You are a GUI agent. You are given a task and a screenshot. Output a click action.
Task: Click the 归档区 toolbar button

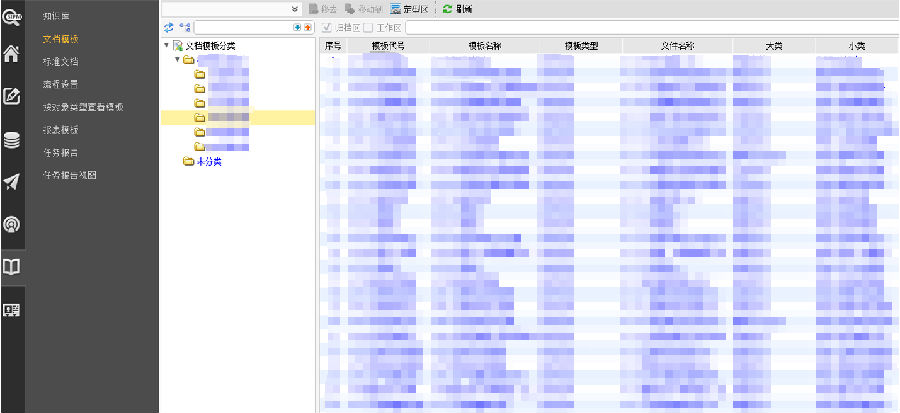coord(409,9)
